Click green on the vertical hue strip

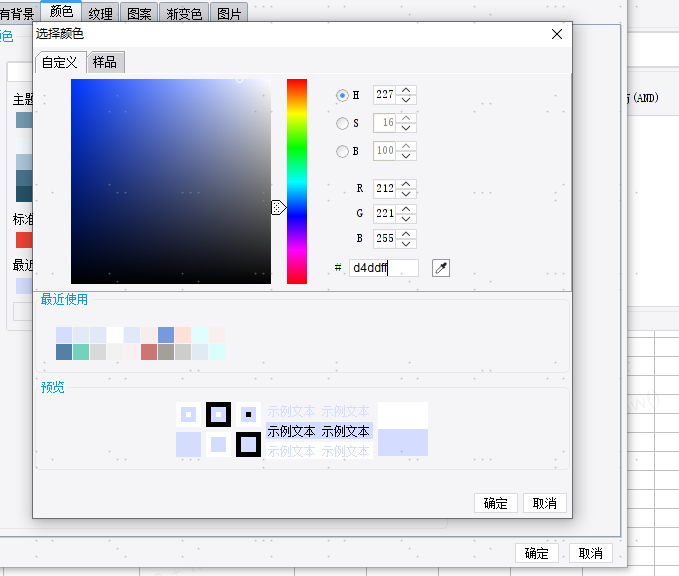297,147
